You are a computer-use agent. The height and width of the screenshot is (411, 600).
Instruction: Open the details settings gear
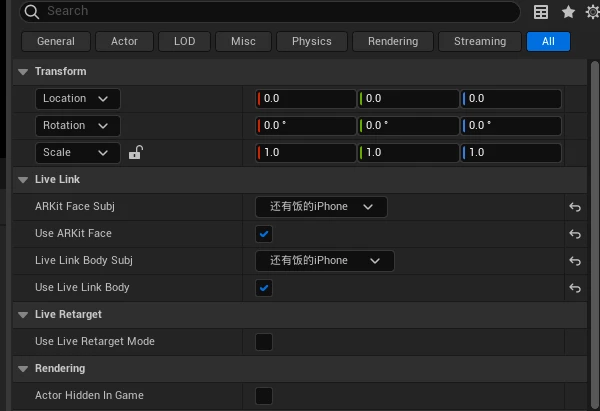[x=593, y=12]
